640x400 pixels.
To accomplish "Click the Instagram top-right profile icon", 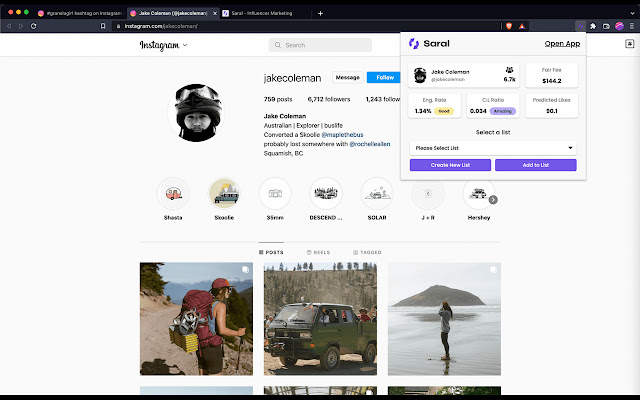I will coord(630,44).
